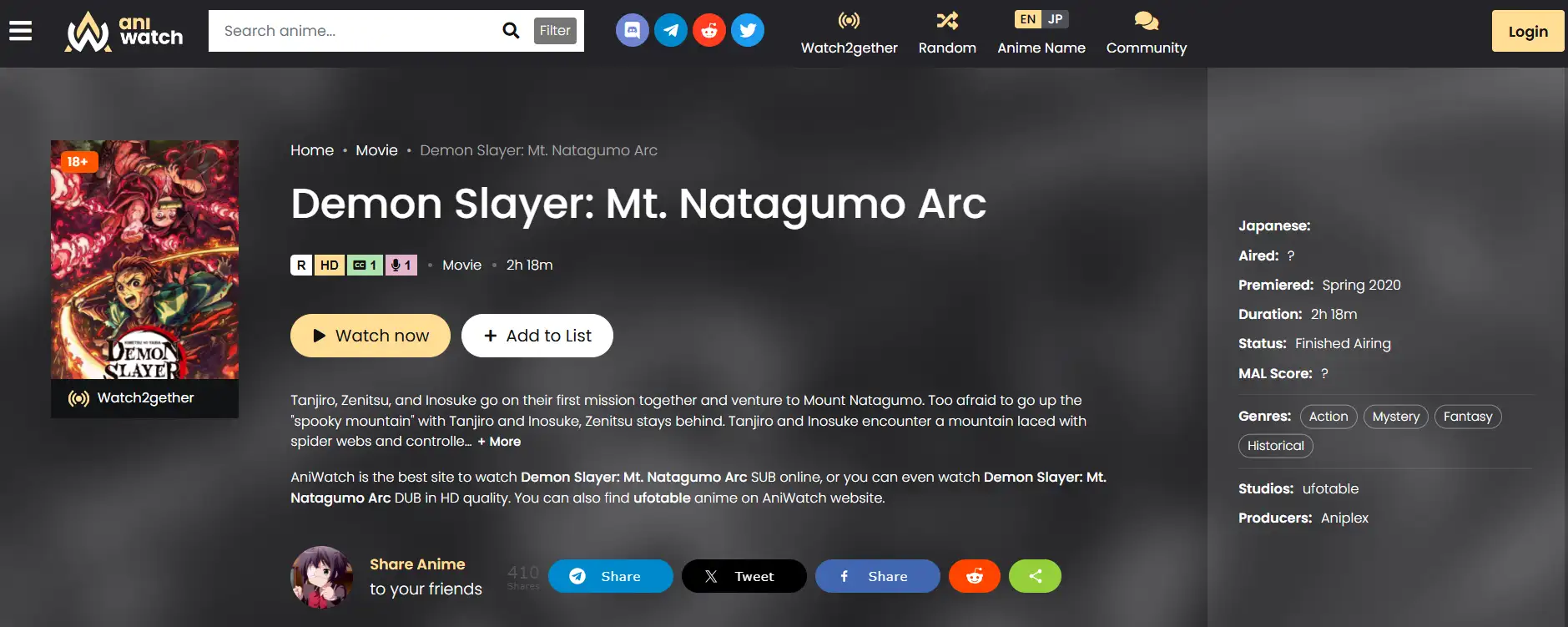Switch anime name language to EN
This screenshot has width=1568, height=627.
coord(1028,19)
